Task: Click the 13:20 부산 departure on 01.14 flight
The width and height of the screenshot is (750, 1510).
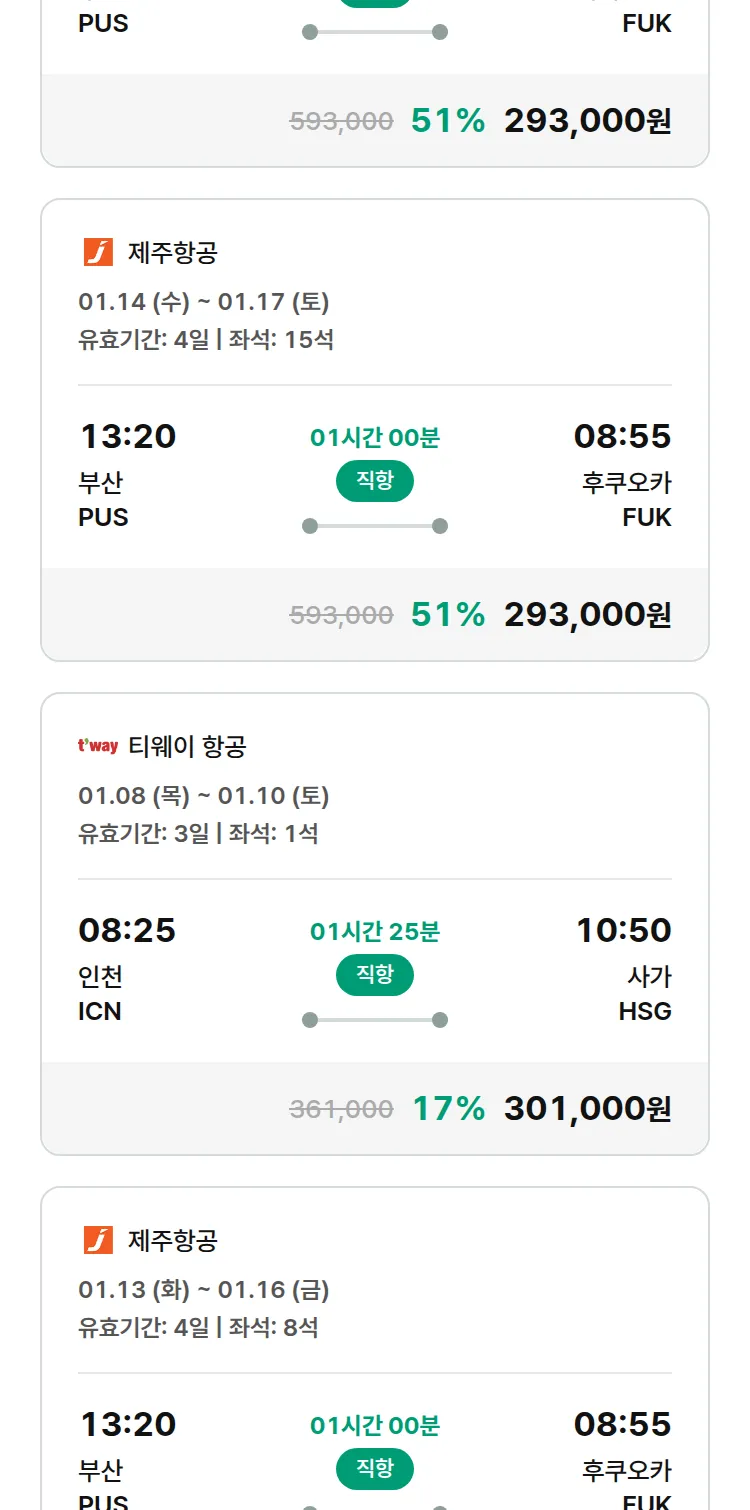Action: (x=127, y=437)
